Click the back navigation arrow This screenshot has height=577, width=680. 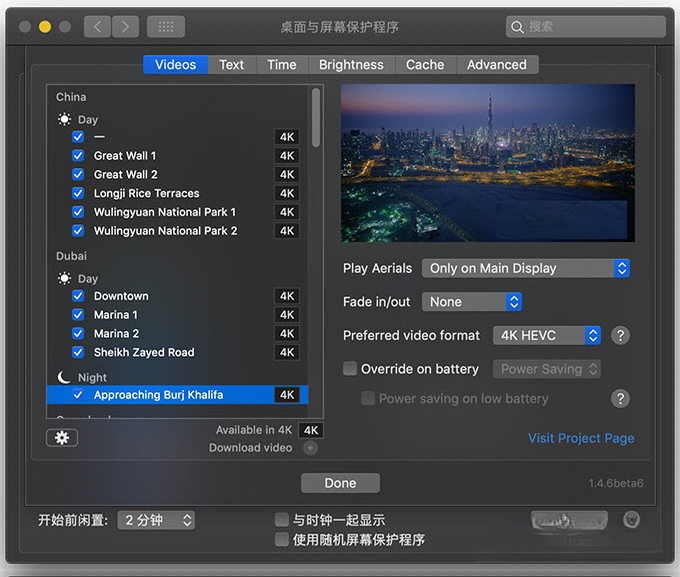coord(97,27)
